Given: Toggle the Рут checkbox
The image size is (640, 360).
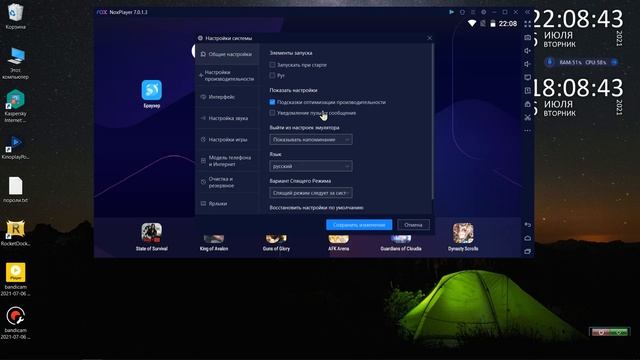Looking at the screenshot, I should (x=272, y=76).
